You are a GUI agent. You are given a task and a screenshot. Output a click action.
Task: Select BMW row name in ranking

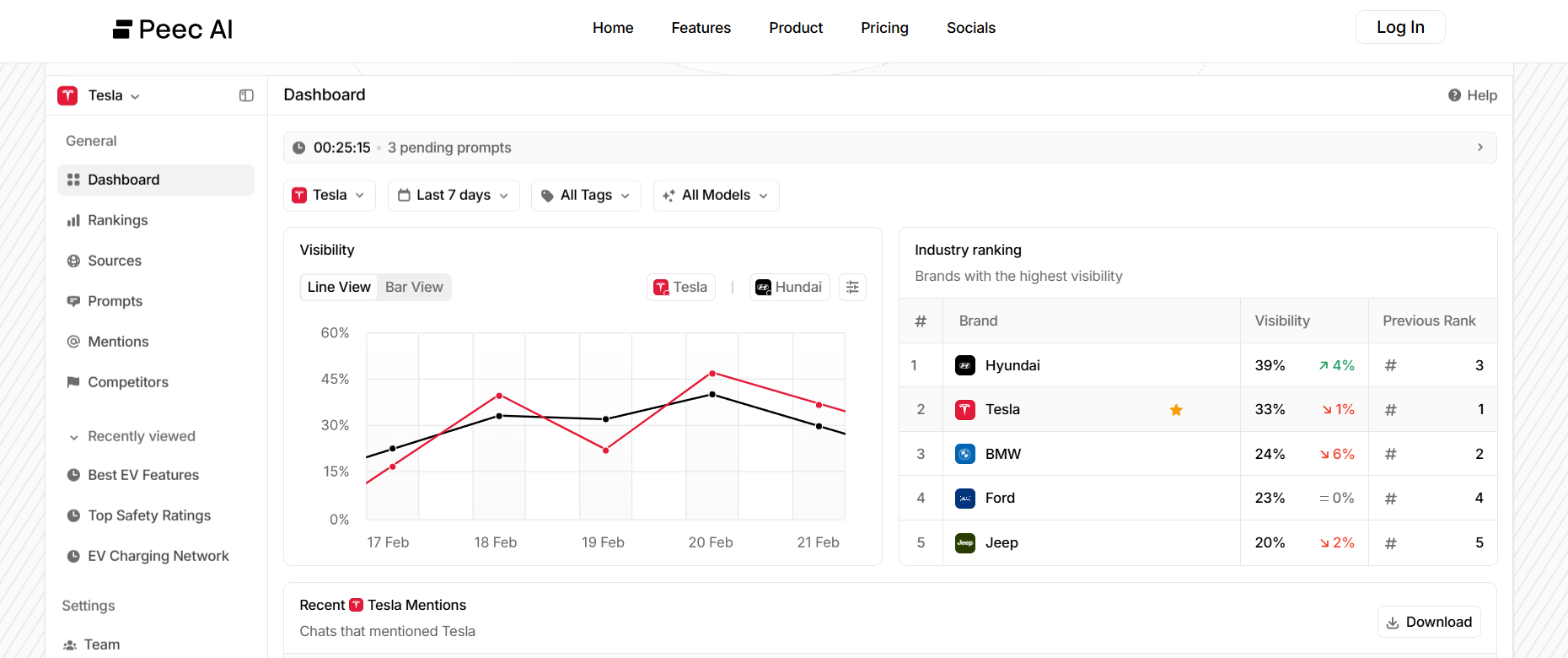(x=1003, y=454)
